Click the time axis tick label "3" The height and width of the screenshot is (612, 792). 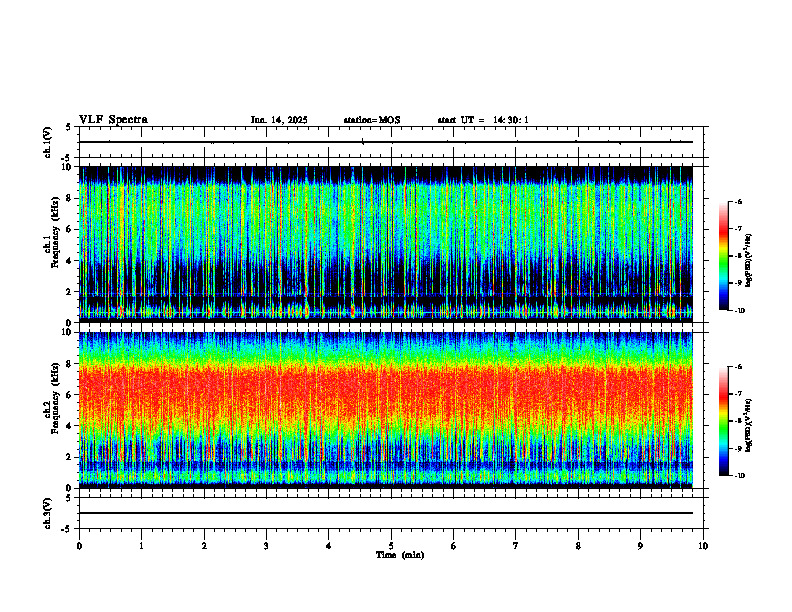coord(266,546)
